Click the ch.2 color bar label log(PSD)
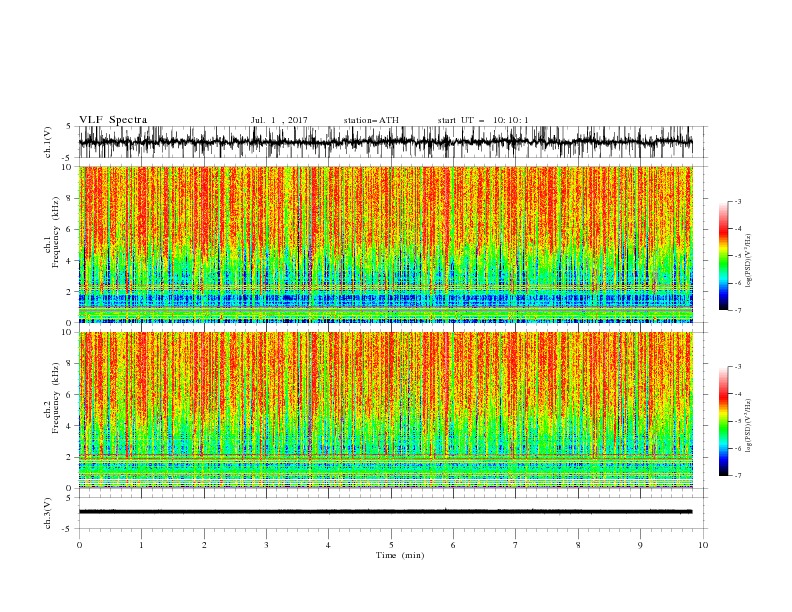792x612 pixels. (749, 426)
